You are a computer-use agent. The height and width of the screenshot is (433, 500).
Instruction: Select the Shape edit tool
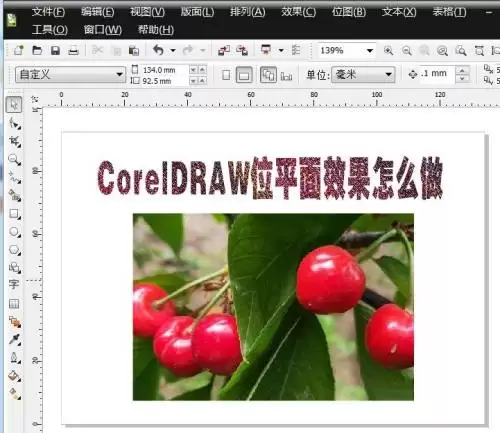click(x=14, y=123)
